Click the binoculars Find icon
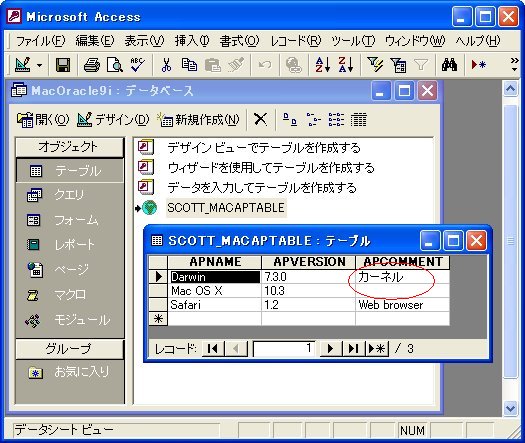This screenshot has width=525, height=443. click(449, 65)
